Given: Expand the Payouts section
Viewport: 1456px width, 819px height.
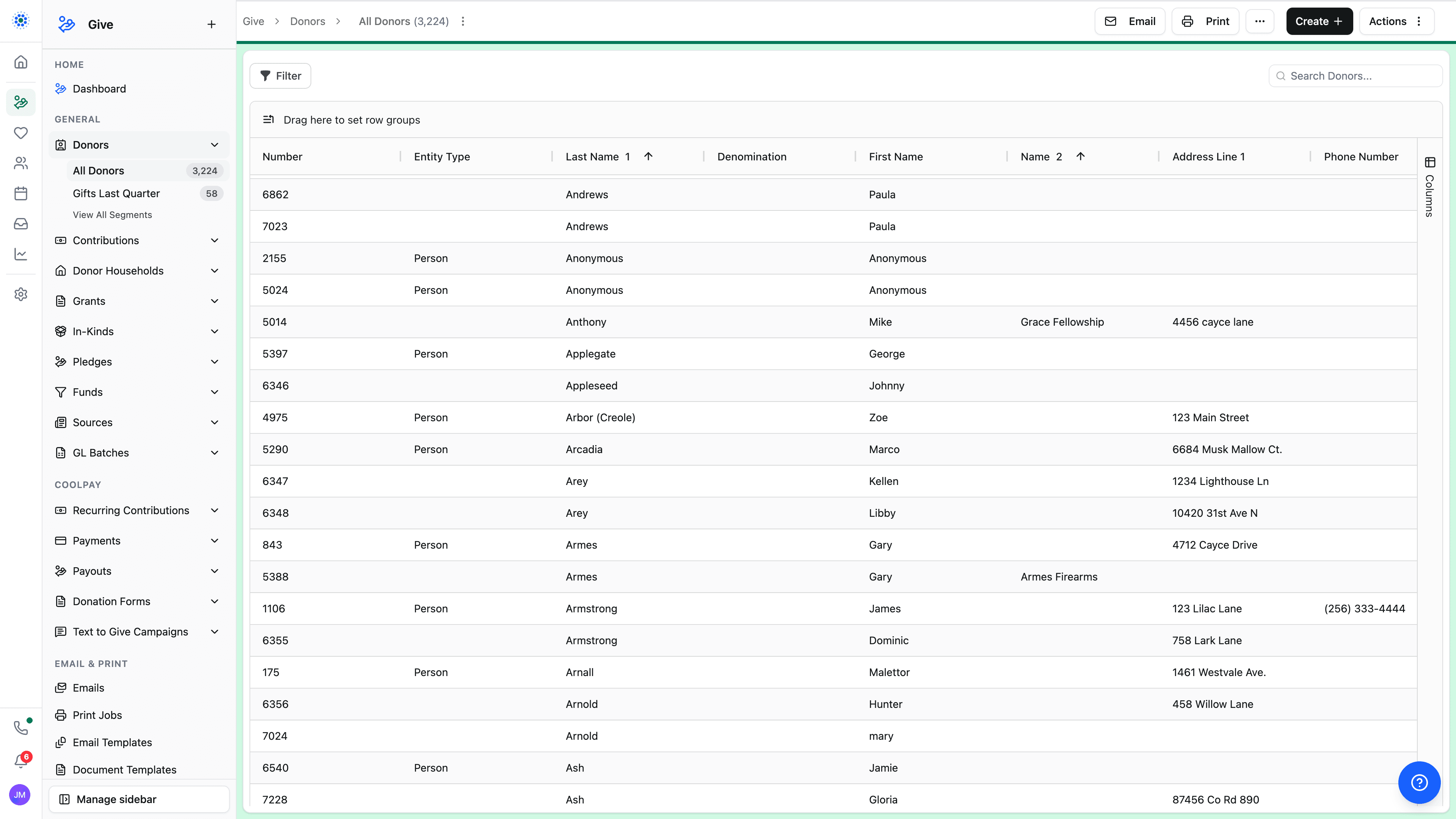Looking at the screenshot, I should click(x=215, y=571).
